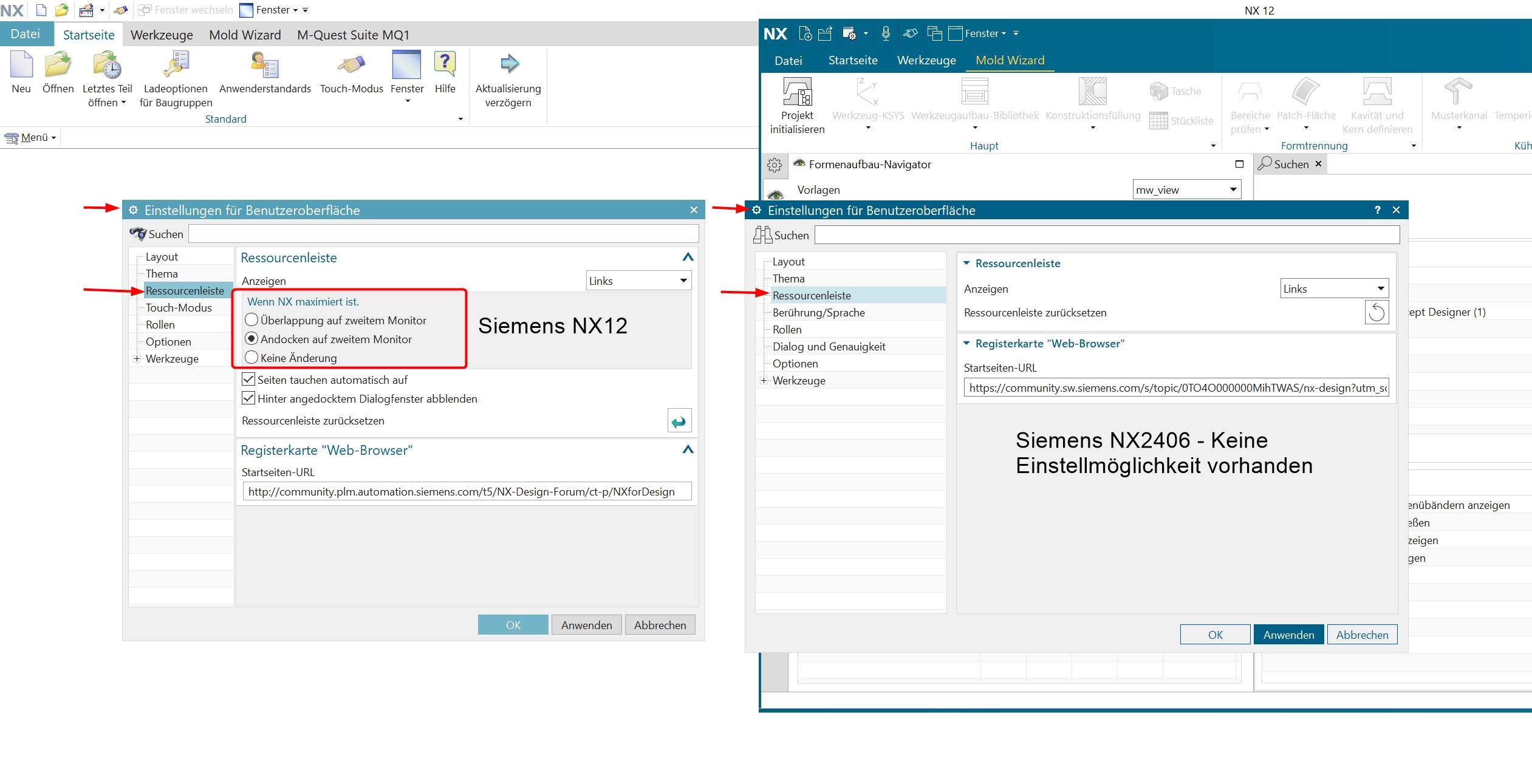
Task: Select Keine Änderung radio option
Action: (251, 358)
